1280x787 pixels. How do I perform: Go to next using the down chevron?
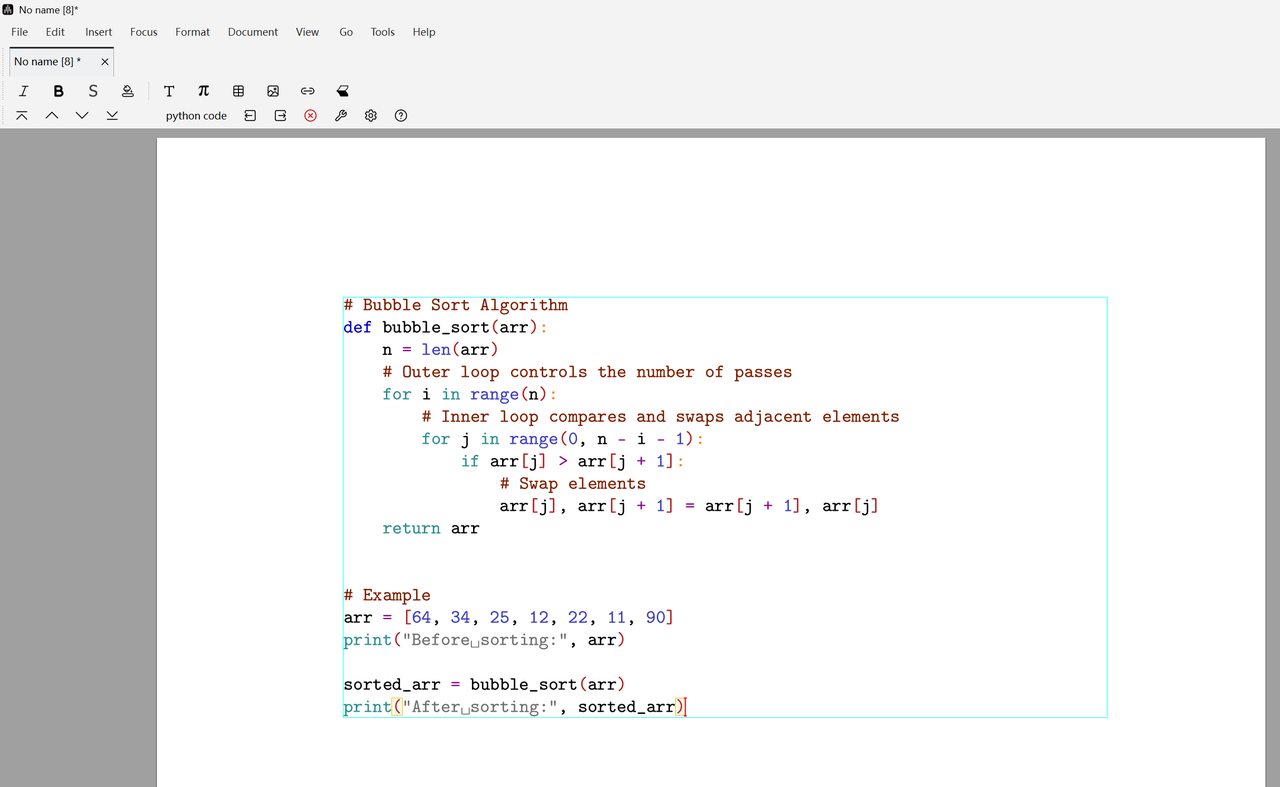pos(82,116)
